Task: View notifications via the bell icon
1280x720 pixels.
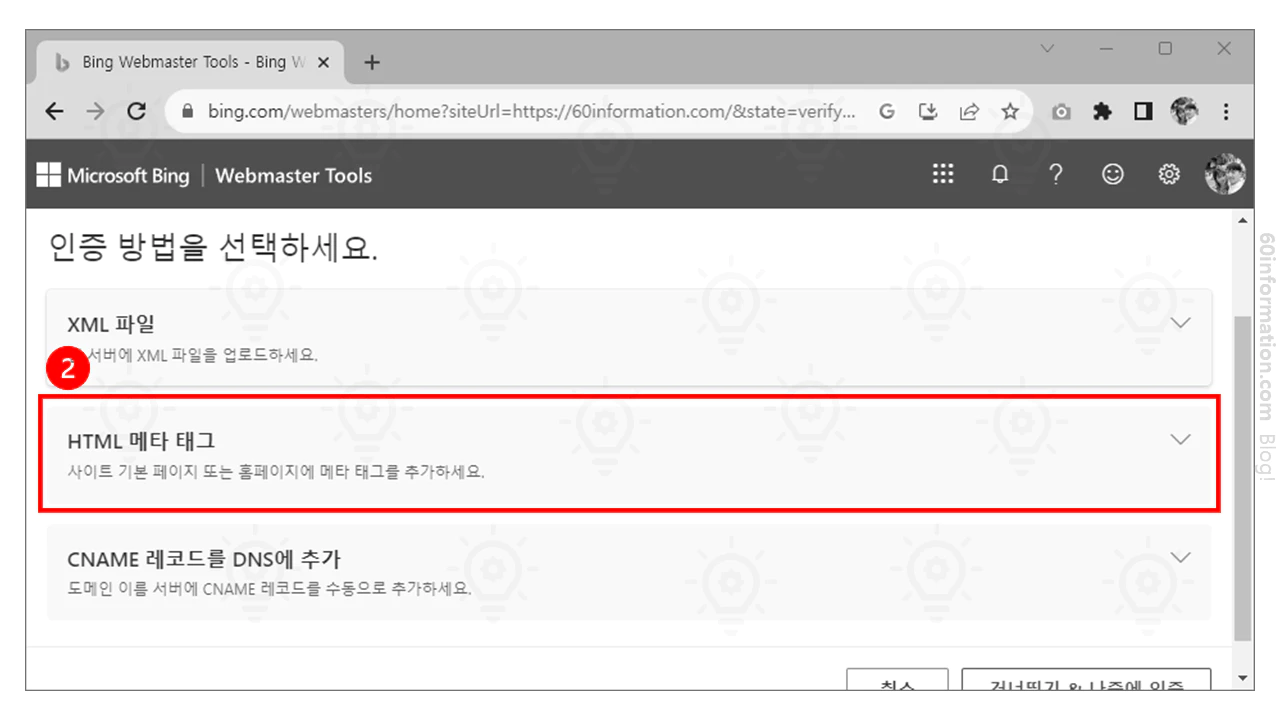Action: coord(999,173)
